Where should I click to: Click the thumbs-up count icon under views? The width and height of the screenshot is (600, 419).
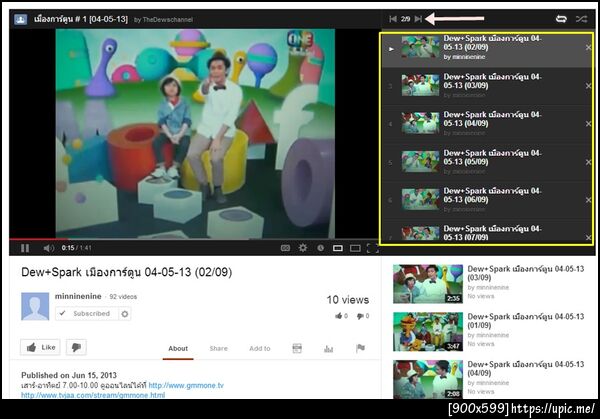[339, 316]
